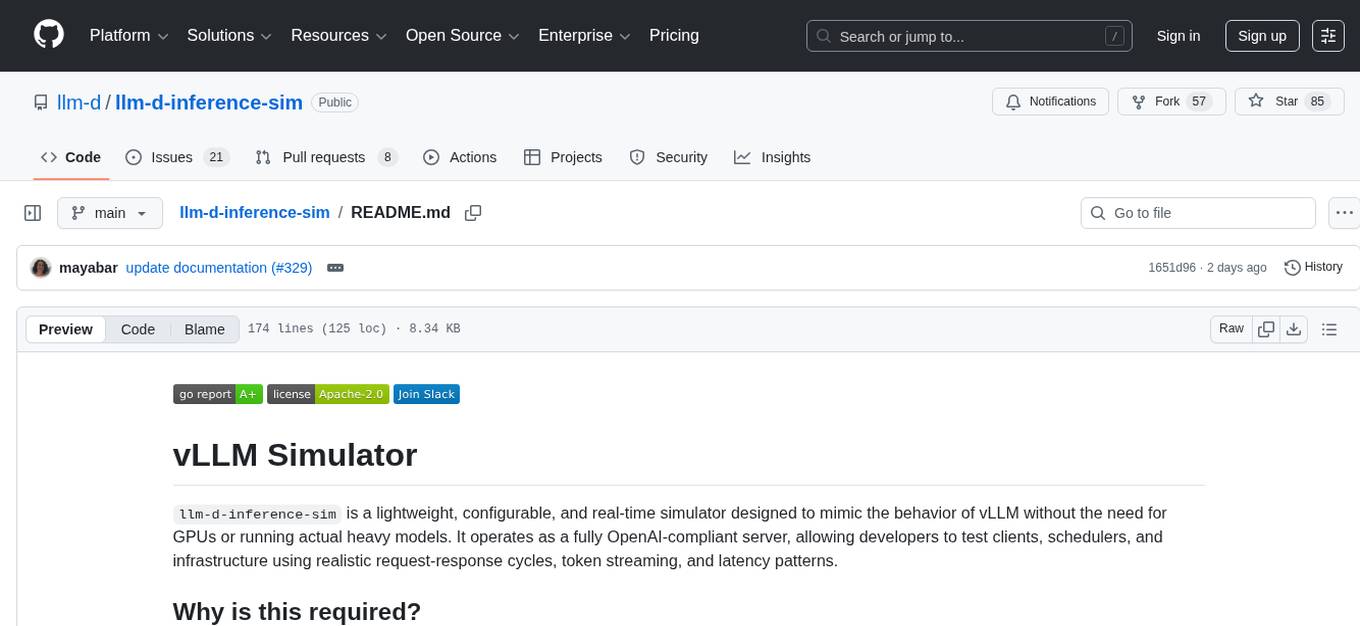Viewport: 1360px width, 626px height.
Task: Switch to Blame view
Action: pos(204,329)
